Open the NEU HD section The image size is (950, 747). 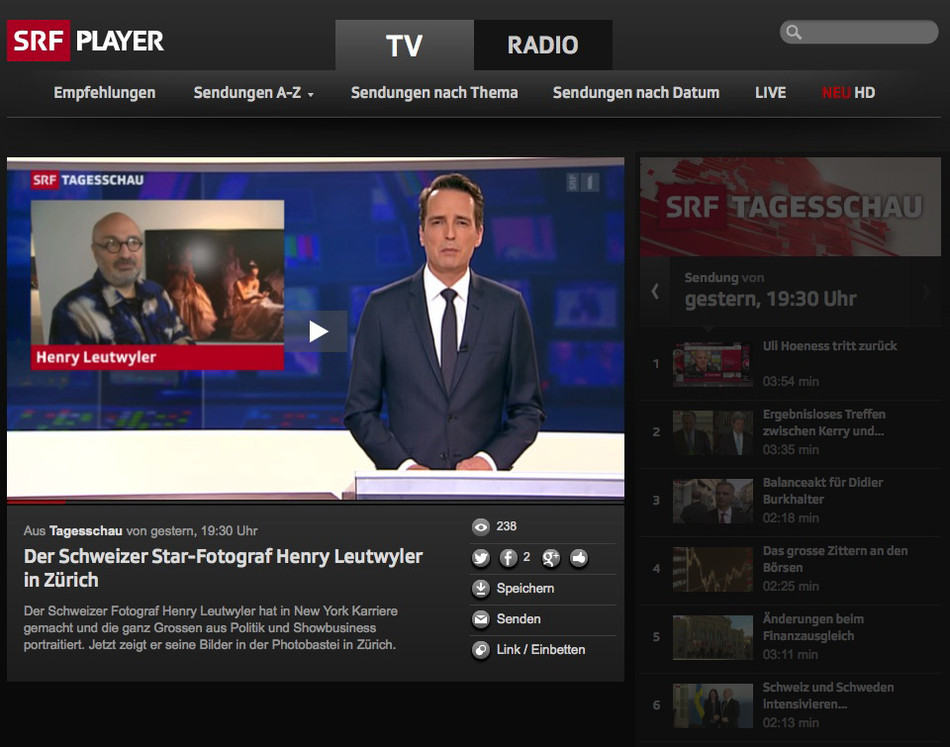click(x=848, y=93)
